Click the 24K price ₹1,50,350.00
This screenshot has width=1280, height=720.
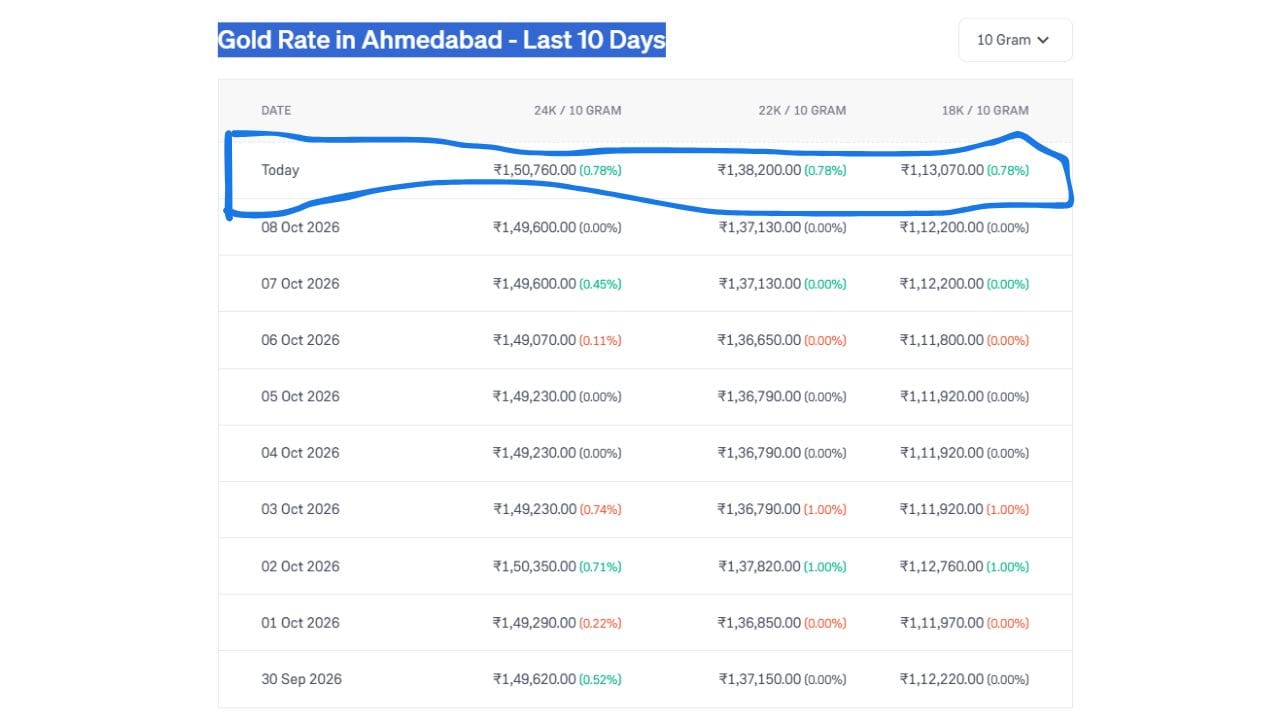pos(534,566)
